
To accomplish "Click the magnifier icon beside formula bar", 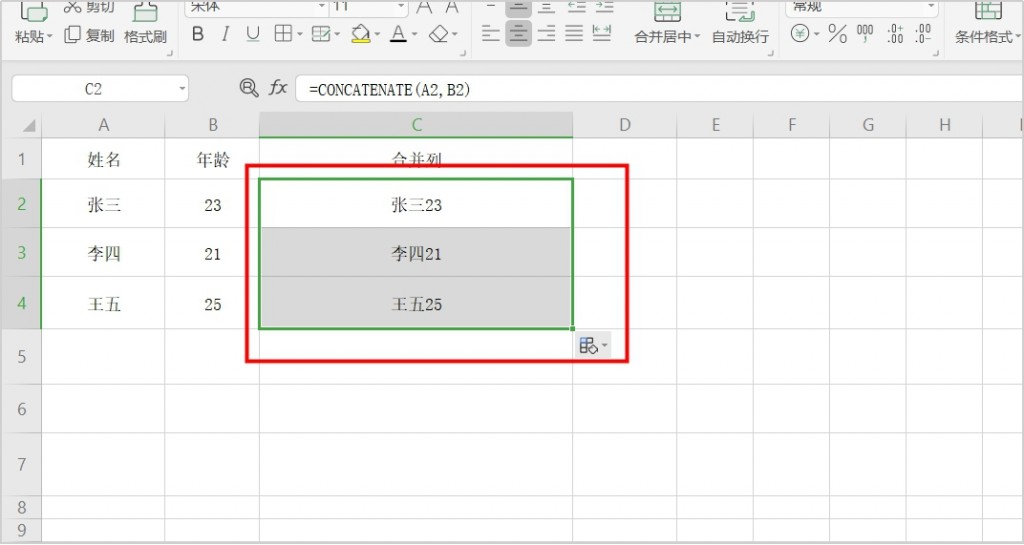I will click(x=249, y=88).
